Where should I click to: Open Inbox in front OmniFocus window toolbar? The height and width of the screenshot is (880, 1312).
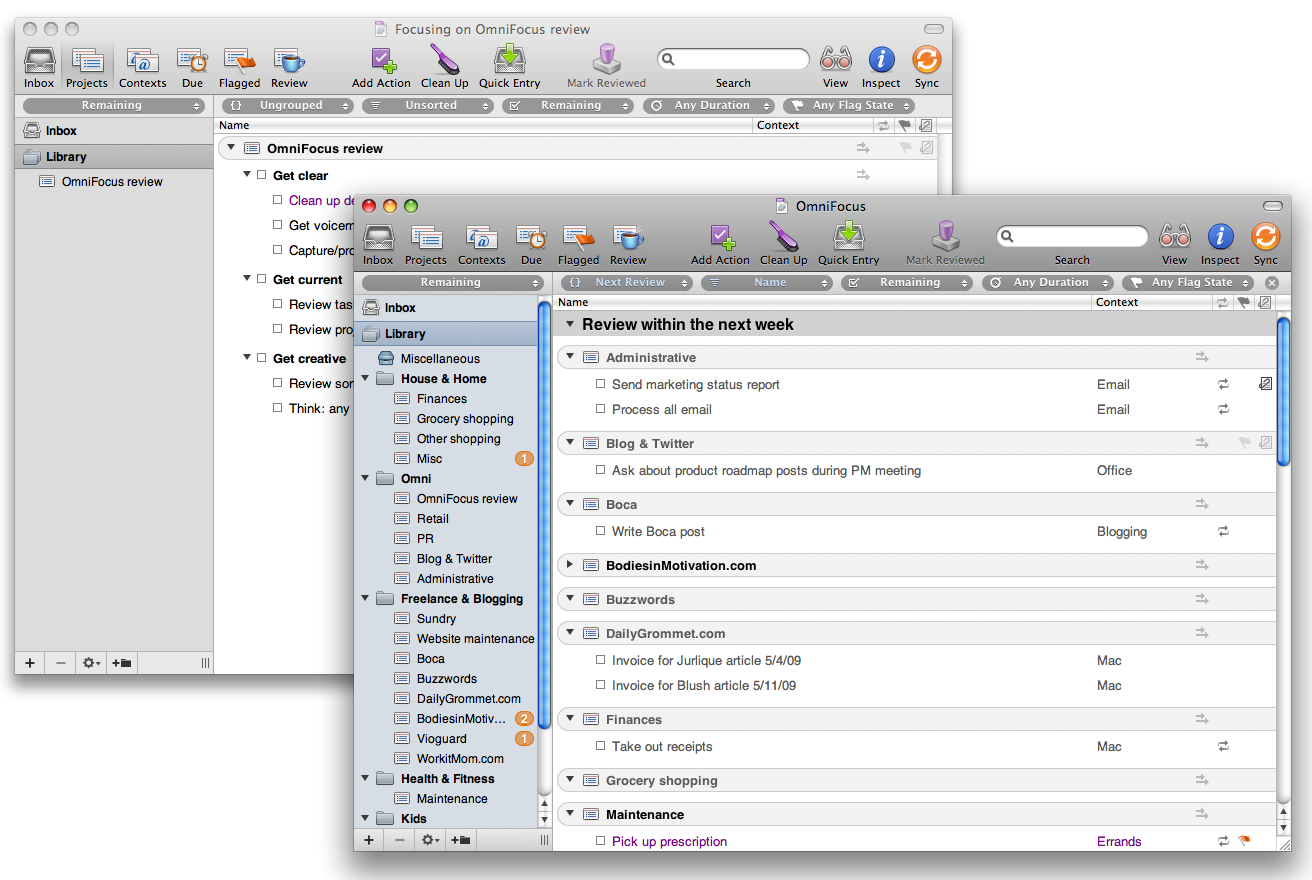(x=378, y=243)
